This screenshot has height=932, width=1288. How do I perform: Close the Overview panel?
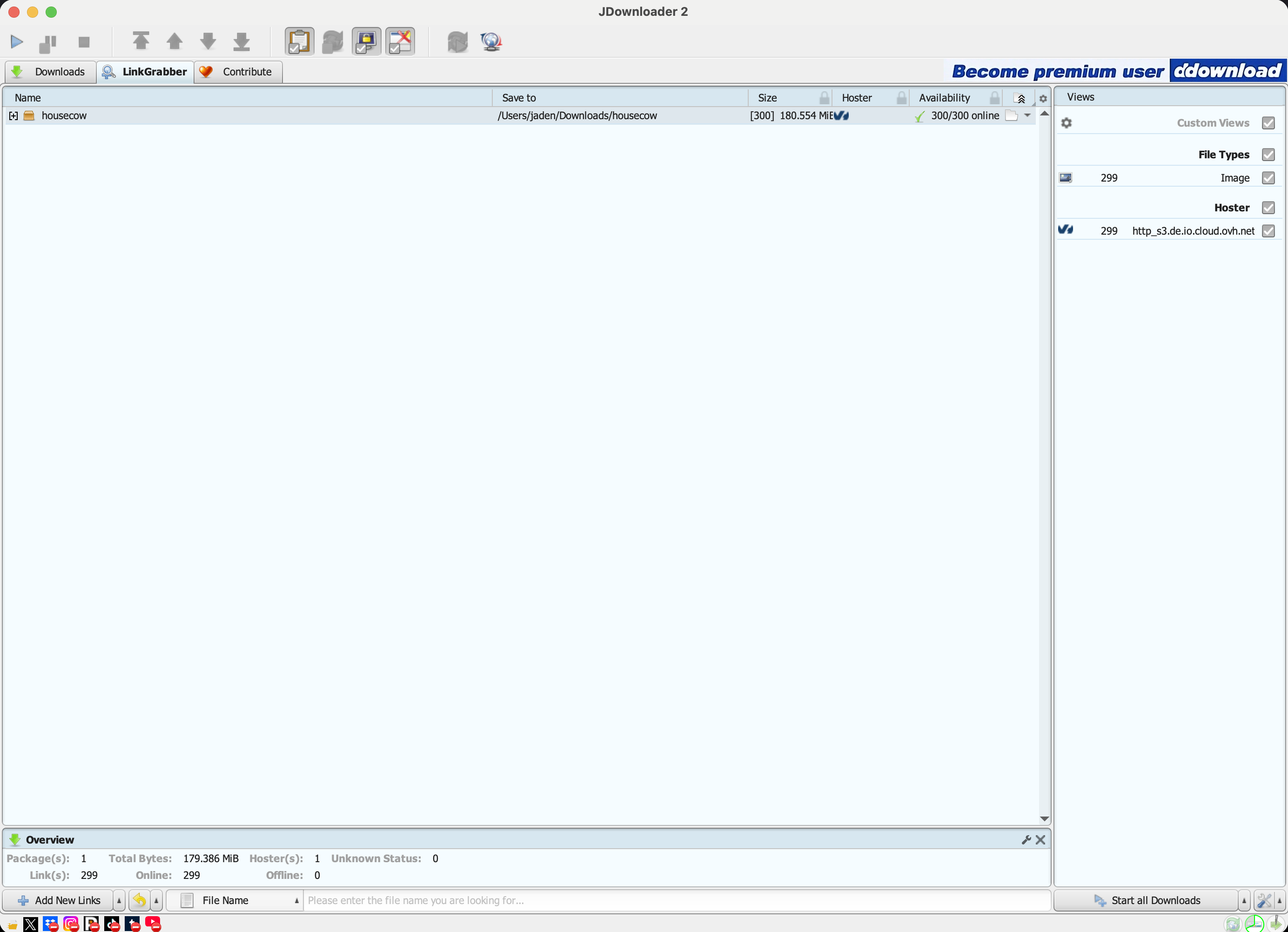1040,839
